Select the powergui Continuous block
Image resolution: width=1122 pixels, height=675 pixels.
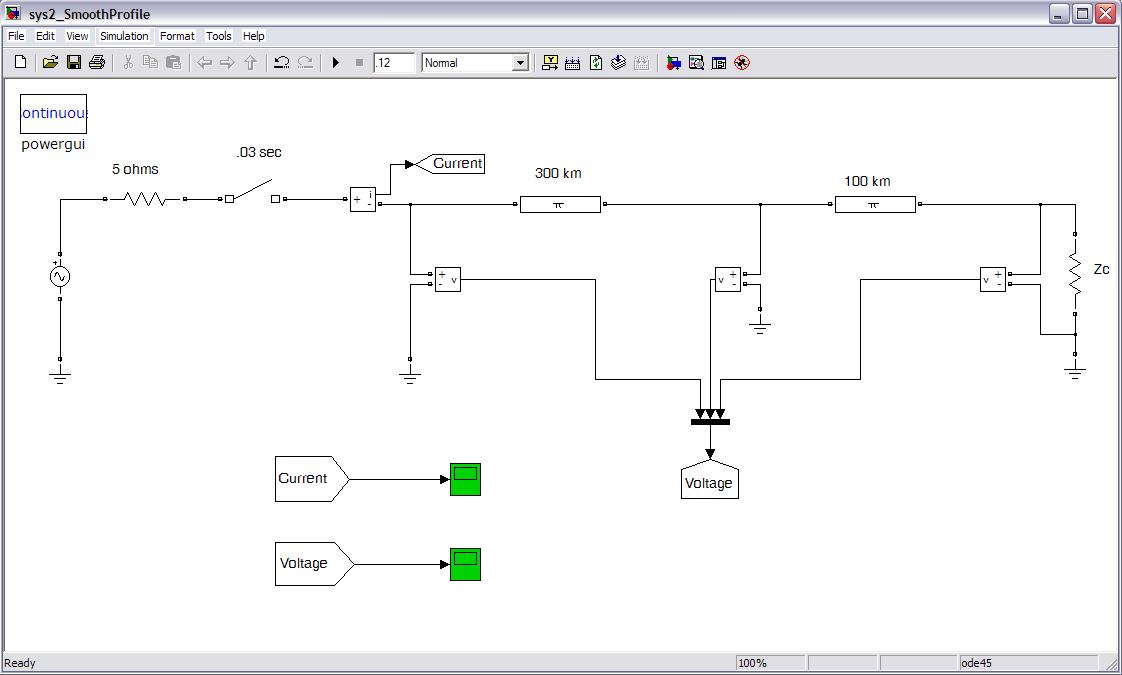coord(54,114)
